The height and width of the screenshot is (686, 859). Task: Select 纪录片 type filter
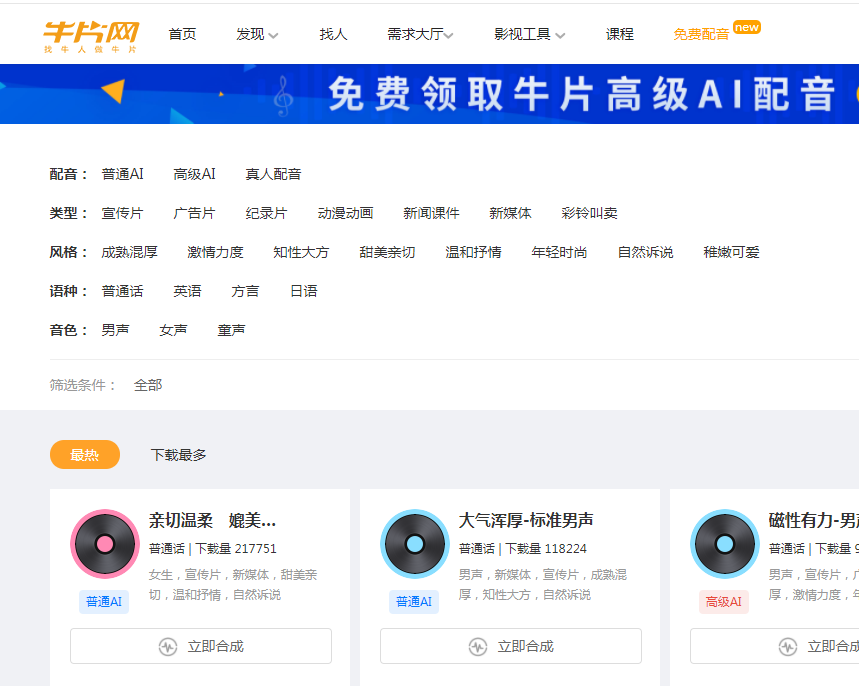(x=266, y=213)
